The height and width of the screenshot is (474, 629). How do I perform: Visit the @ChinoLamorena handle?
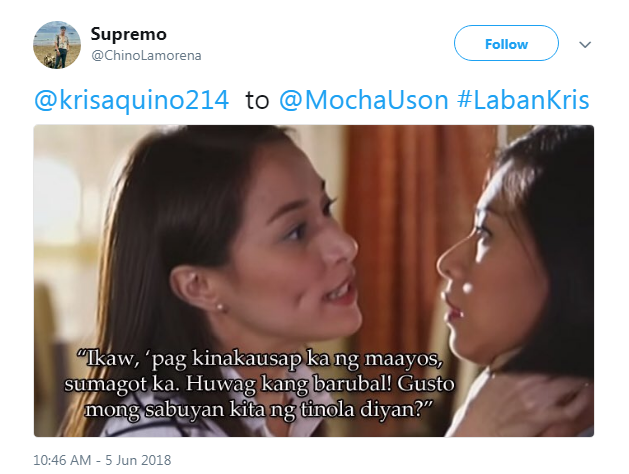(146, 55)
